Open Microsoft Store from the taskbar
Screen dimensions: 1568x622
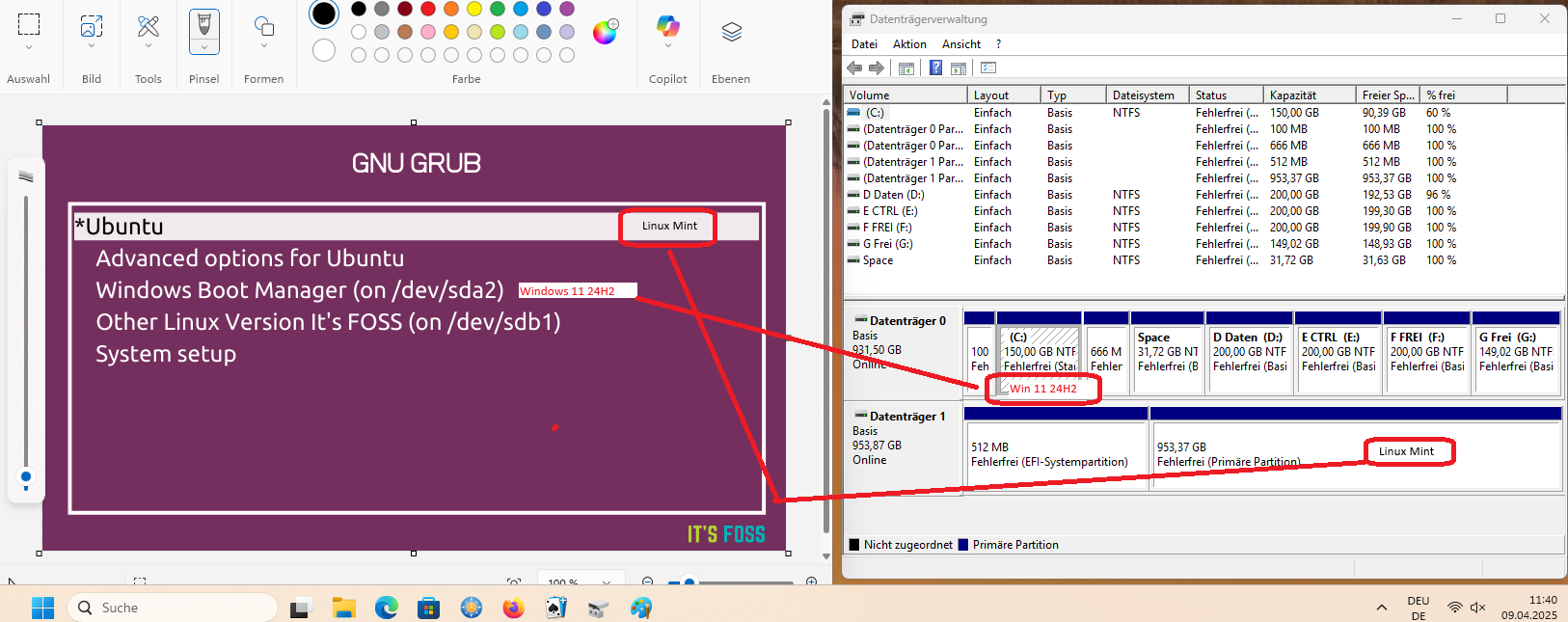click(x=428, y=608)
